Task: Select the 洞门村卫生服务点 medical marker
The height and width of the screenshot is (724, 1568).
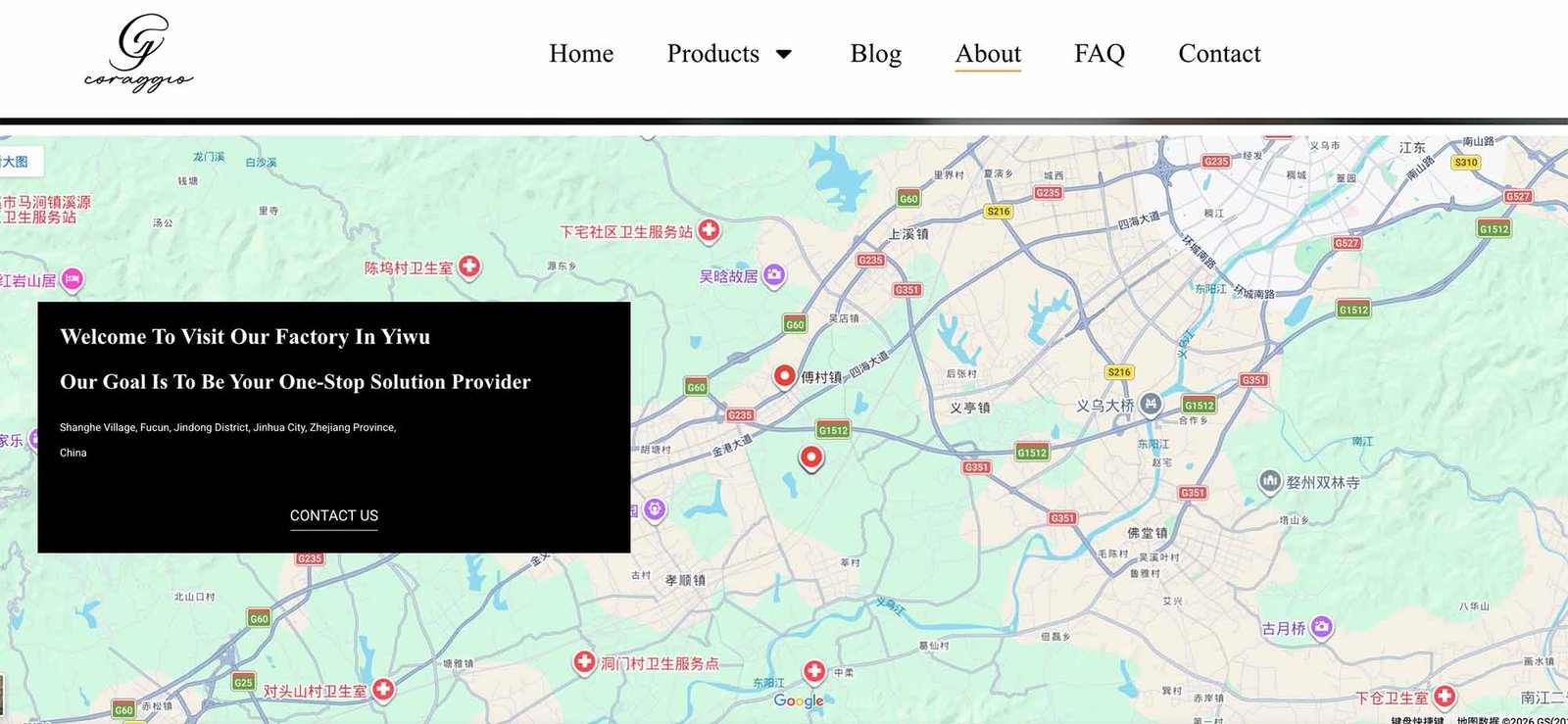Action: [584, 662]
